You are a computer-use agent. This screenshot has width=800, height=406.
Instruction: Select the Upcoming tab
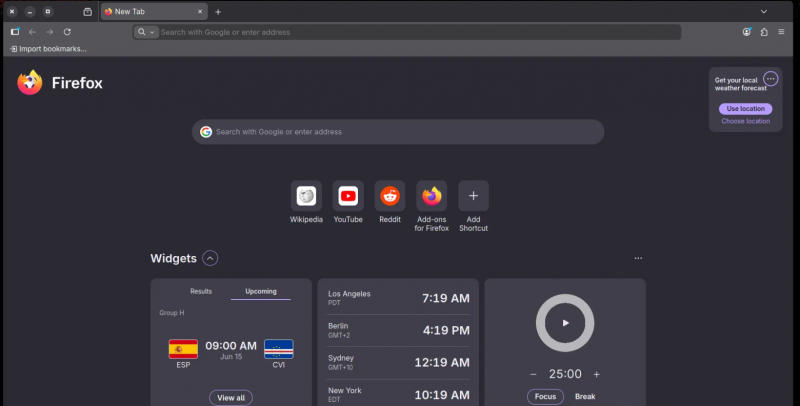tap(261, 291)
